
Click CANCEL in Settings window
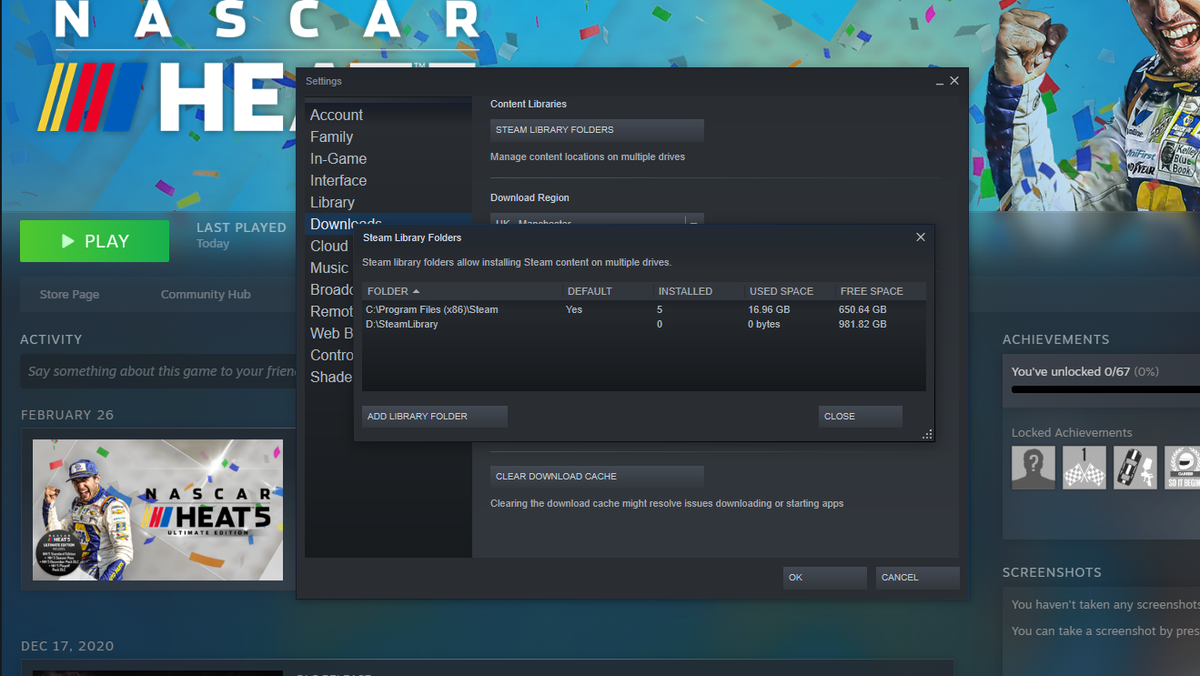tap(917, 577)
